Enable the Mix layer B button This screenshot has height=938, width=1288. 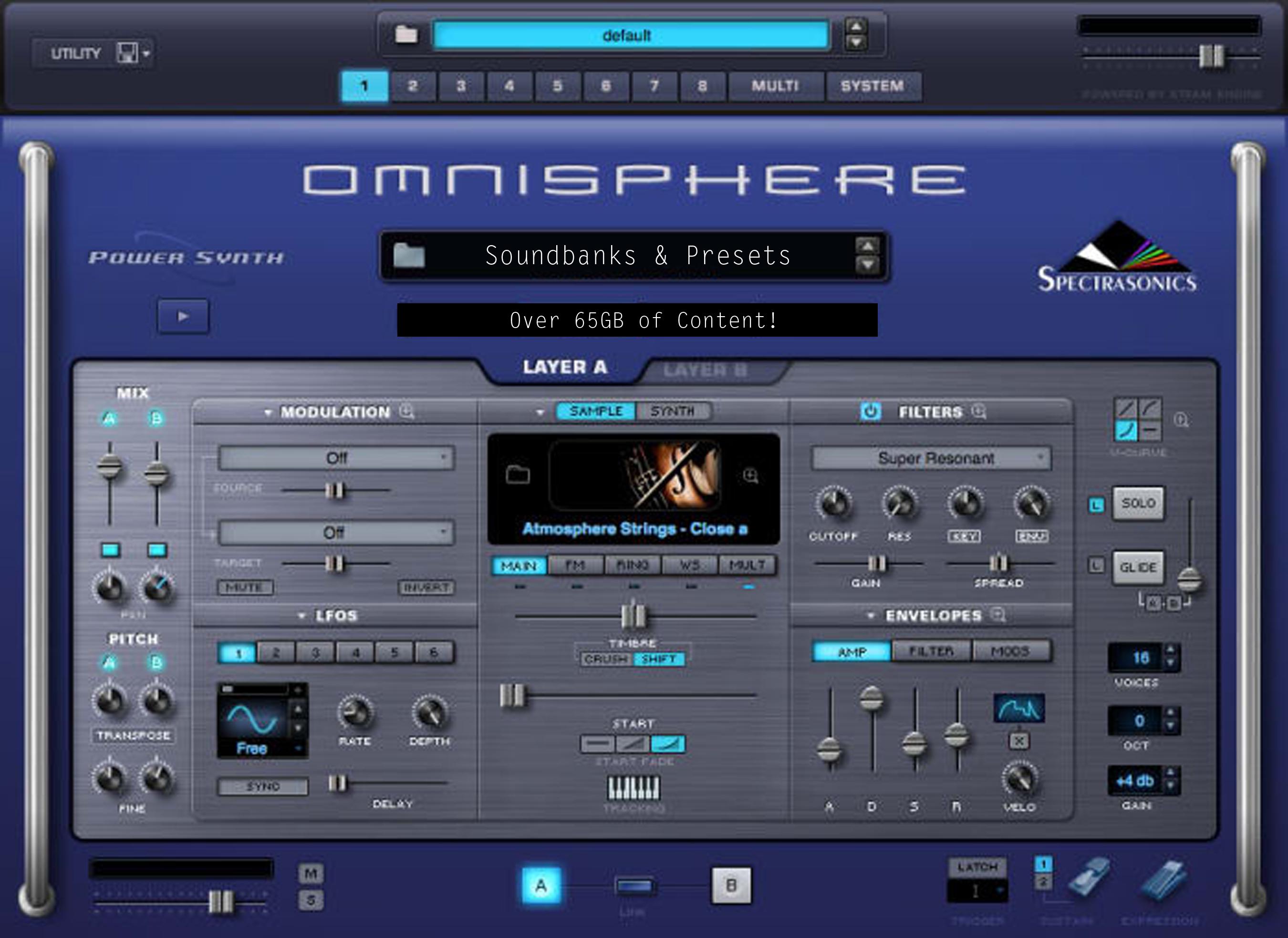coord(156,419)
